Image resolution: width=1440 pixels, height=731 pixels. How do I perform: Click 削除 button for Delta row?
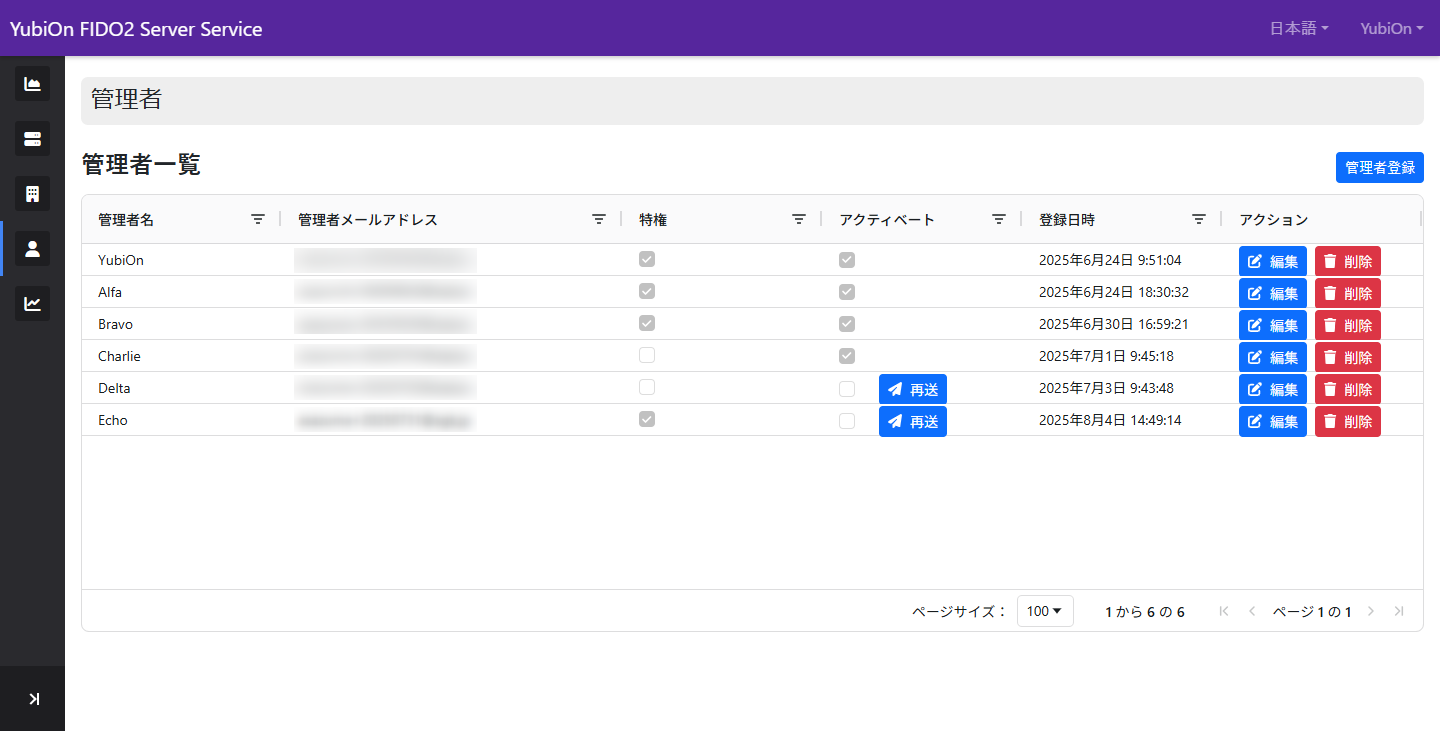1348,390
